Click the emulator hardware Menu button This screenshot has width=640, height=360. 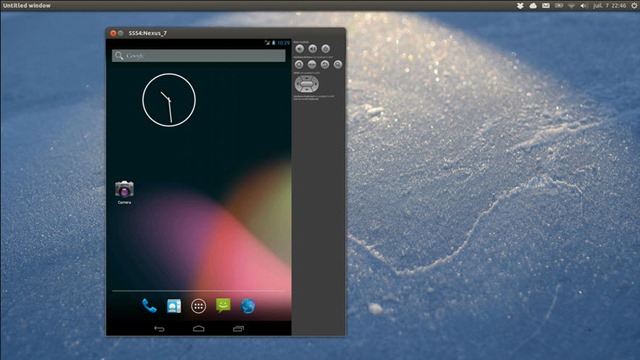(x=312, y=64)
